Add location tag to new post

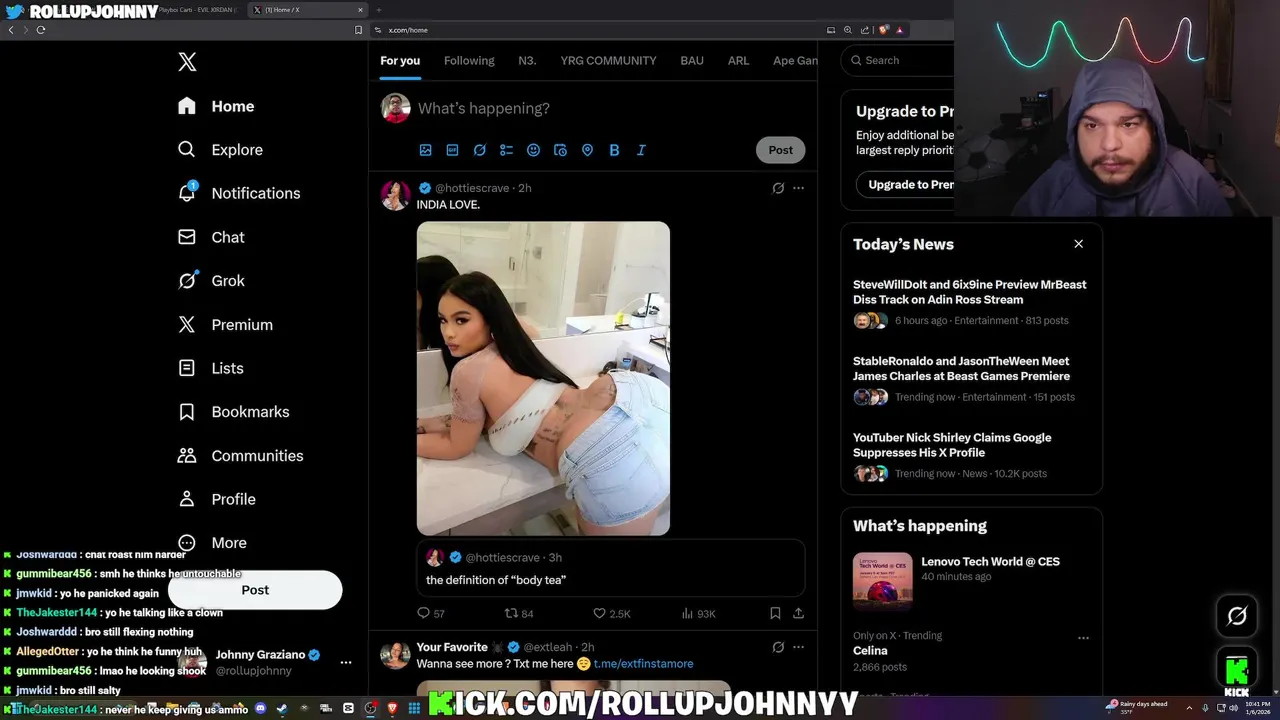pos(587,150)
